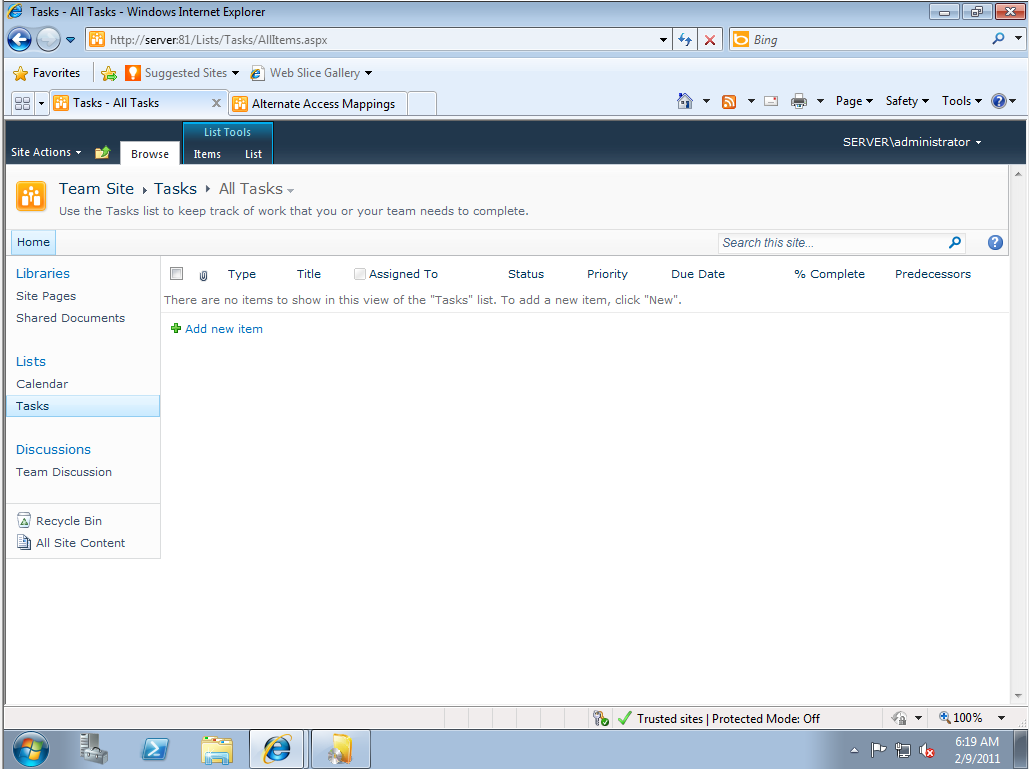This screenshot has width=1030, height=769.
Task: Toggle the Assigned To column checkbox
Action: point(360,274)
